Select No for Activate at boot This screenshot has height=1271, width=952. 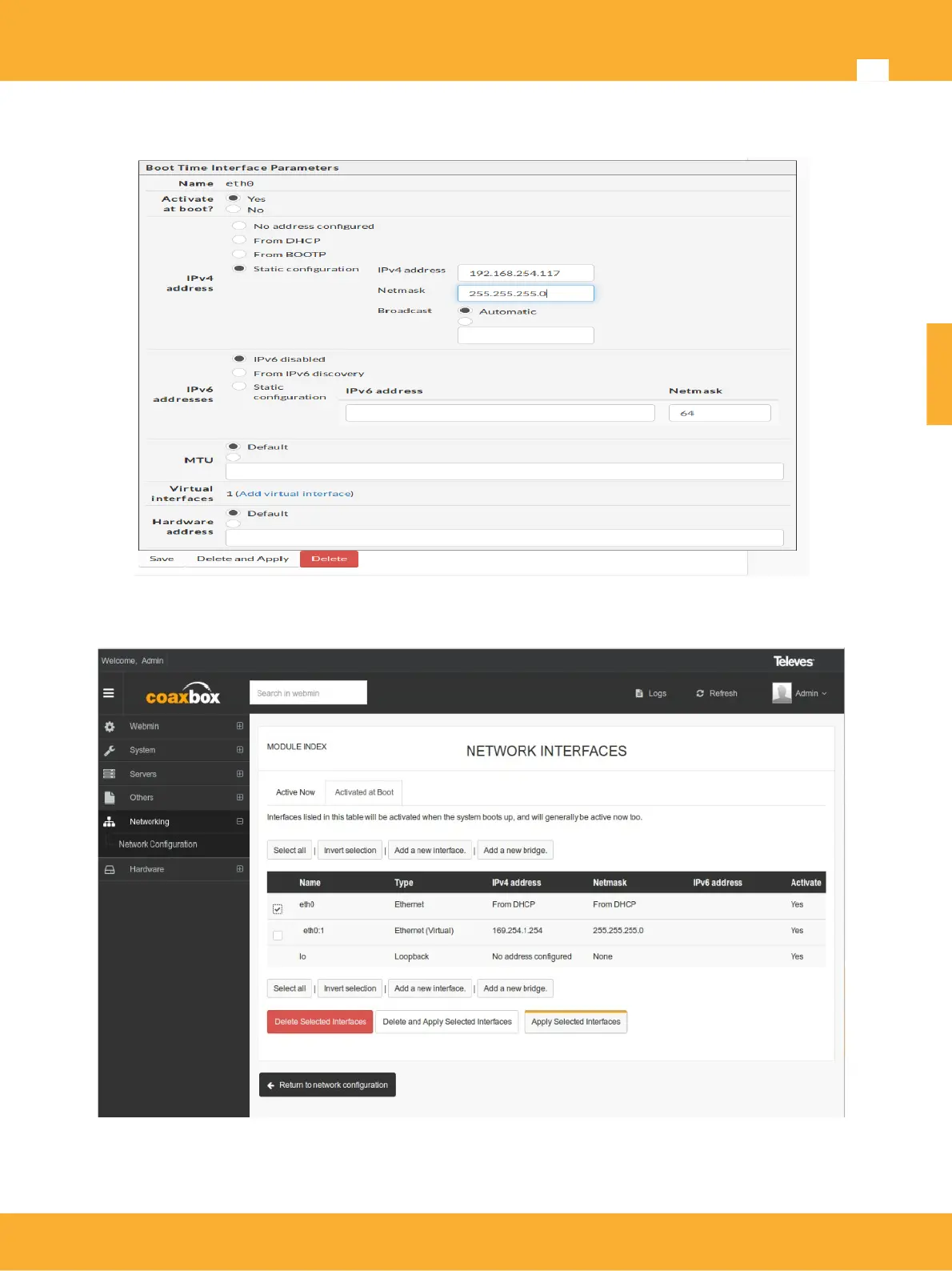pos(234,210)
